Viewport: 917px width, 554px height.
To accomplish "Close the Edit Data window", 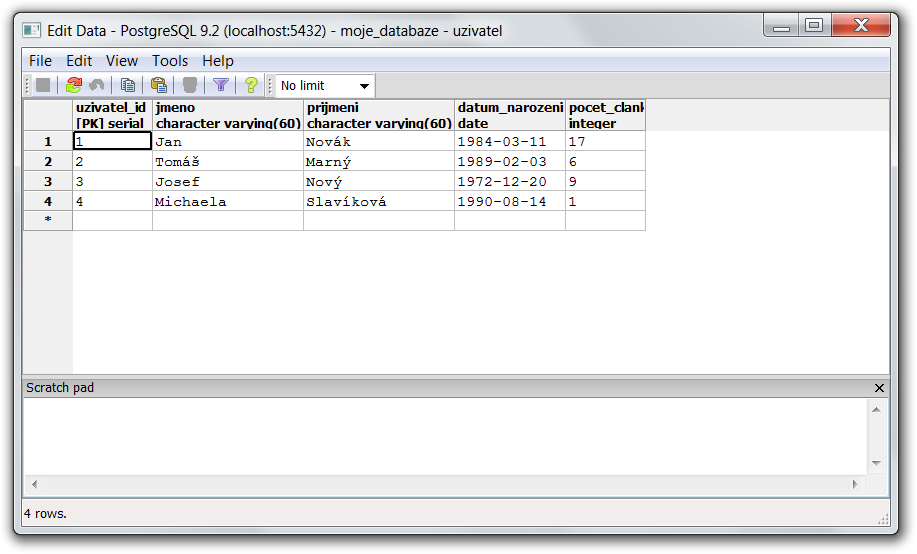I will (x=861, y=26).
